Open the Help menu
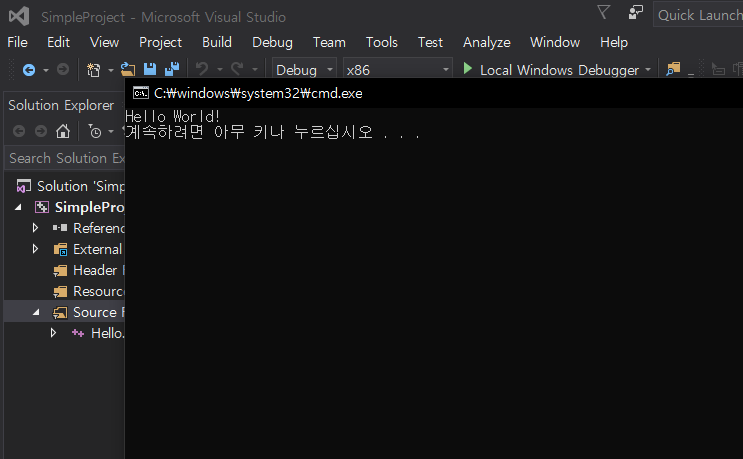 click(x=614, y=42)
